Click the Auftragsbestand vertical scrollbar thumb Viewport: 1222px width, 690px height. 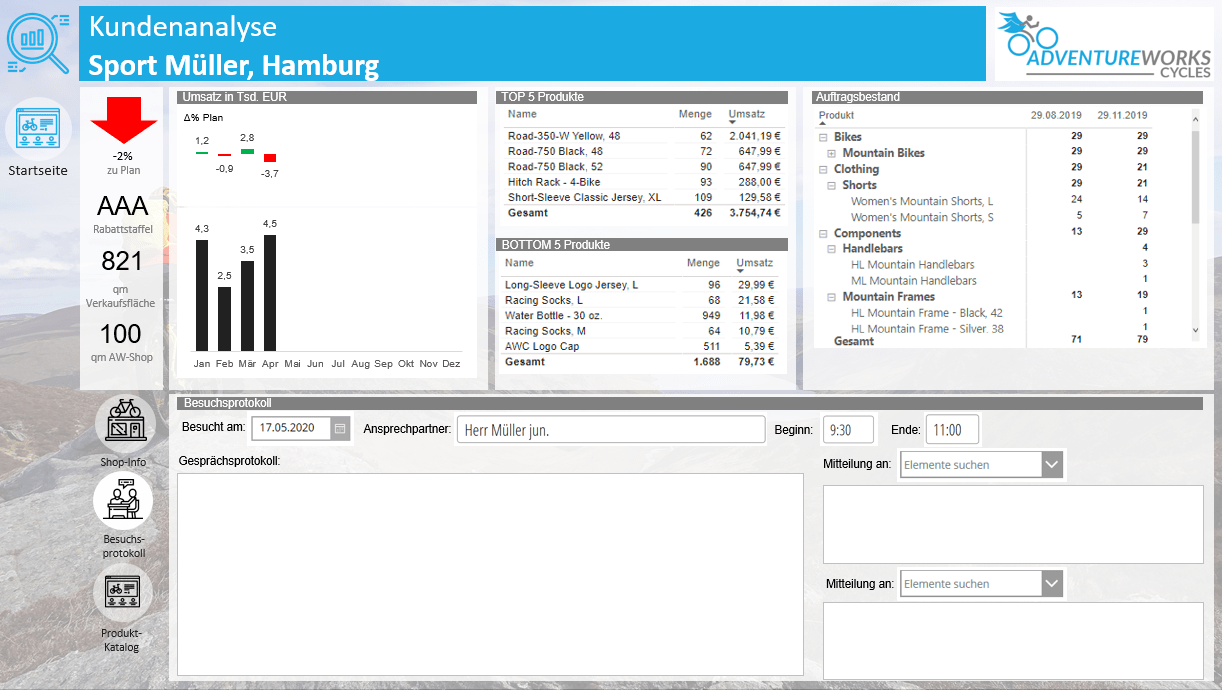pyautogui.click(x=1195, y=175)
